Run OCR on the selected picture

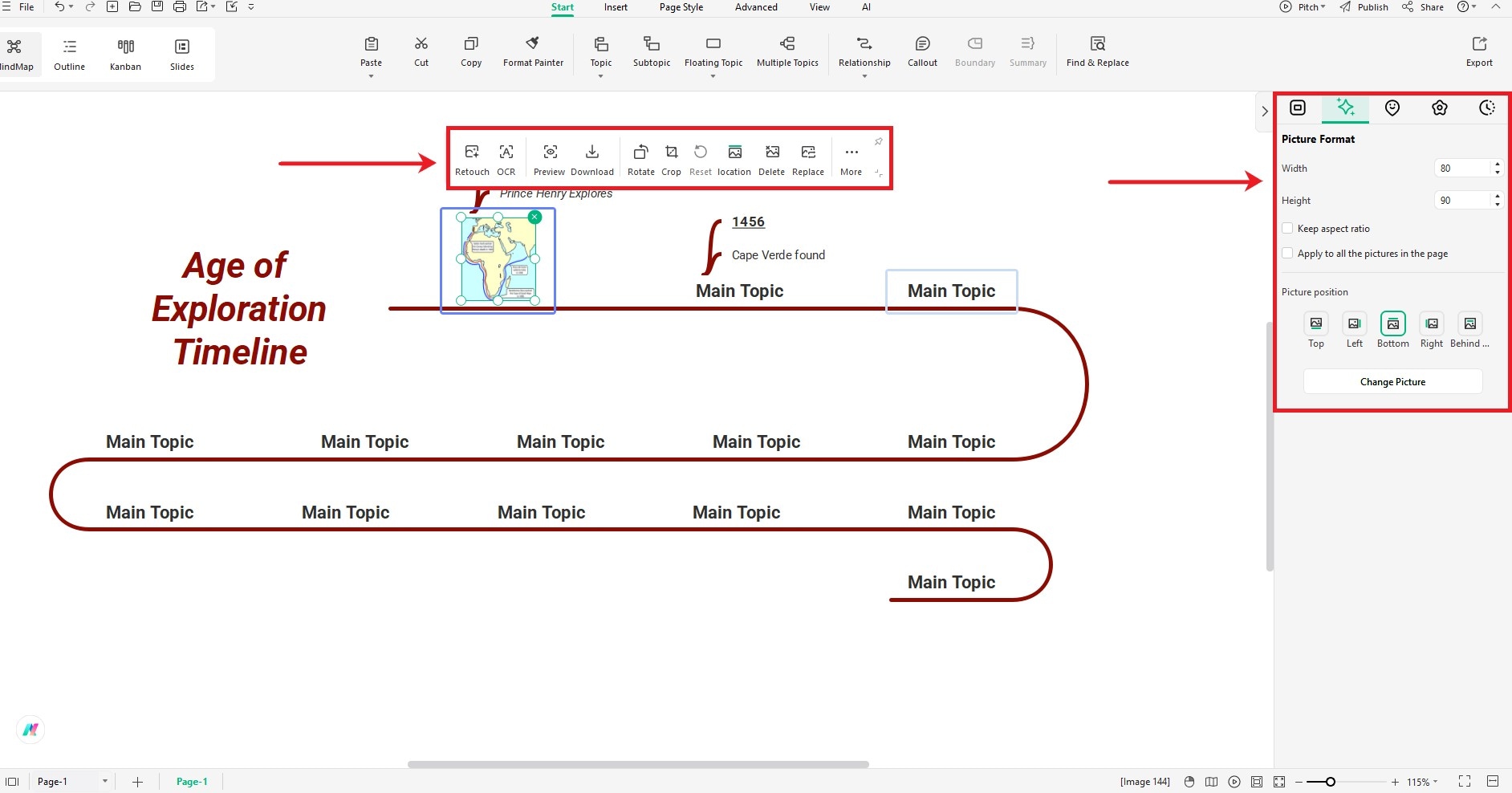pyautogui.click(x=506, y=160)
